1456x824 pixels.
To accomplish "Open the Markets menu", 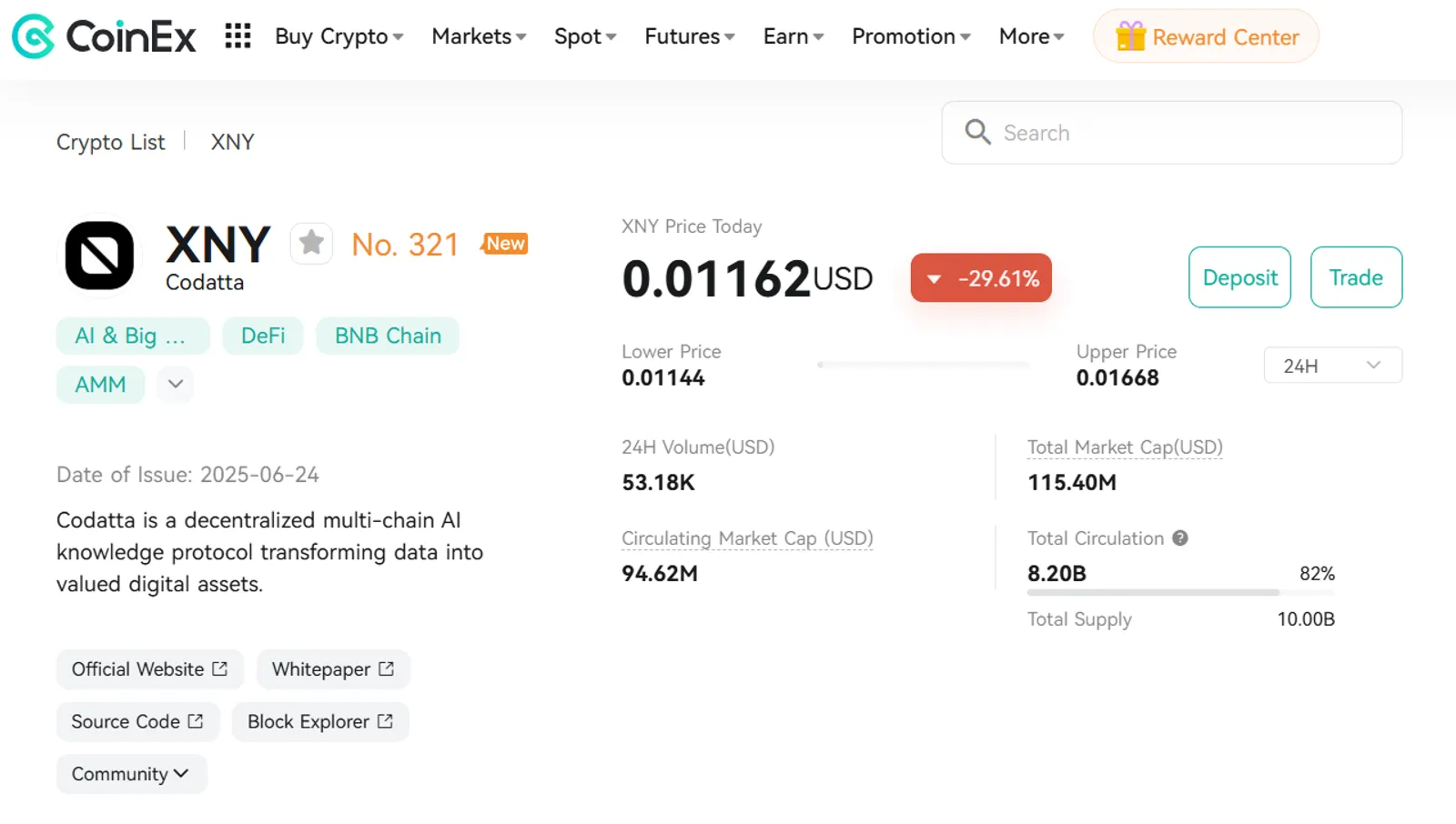I will 479,36.
